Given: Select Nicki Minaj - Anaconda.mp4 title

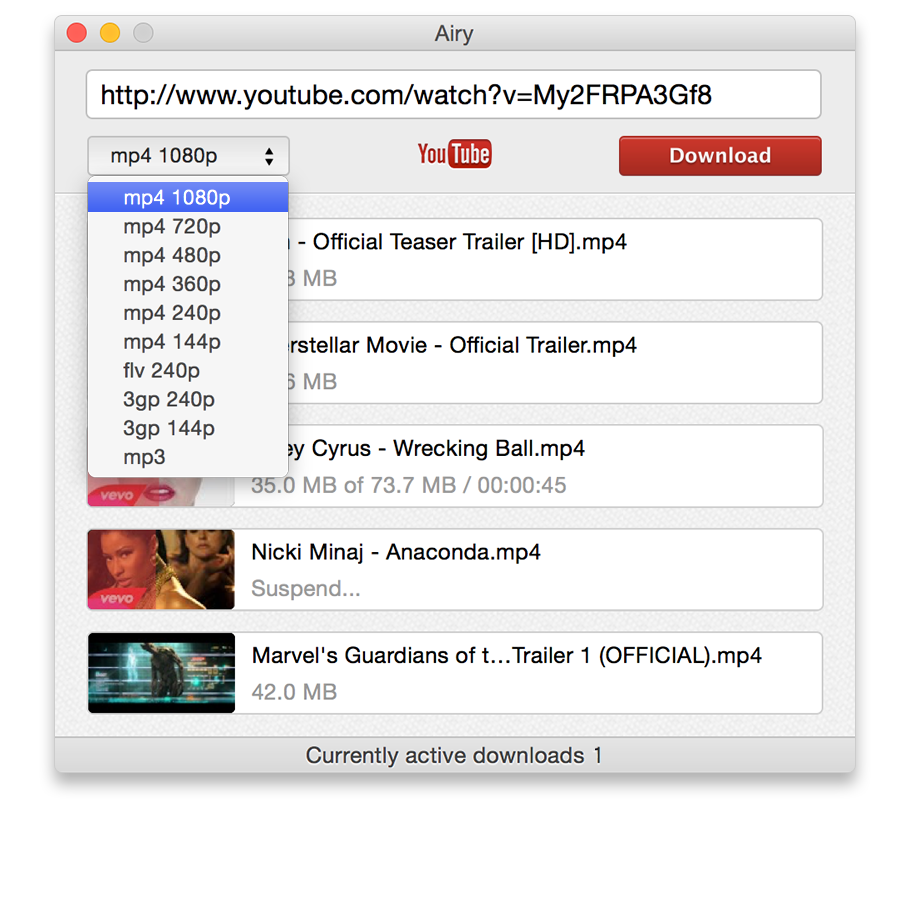Looking at the screenshot, I should [x=396, y=552].
